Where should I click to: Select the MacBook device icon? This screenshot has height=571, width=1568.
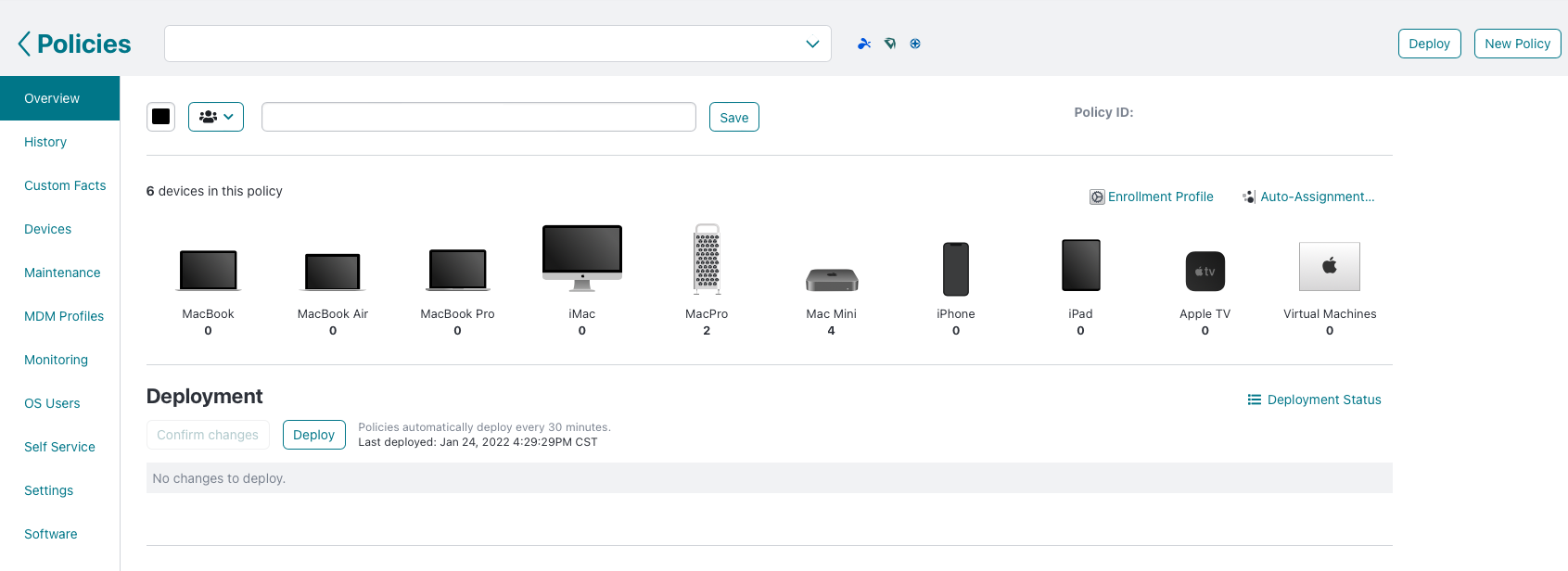pyautogui.click(x=209, y=271)
